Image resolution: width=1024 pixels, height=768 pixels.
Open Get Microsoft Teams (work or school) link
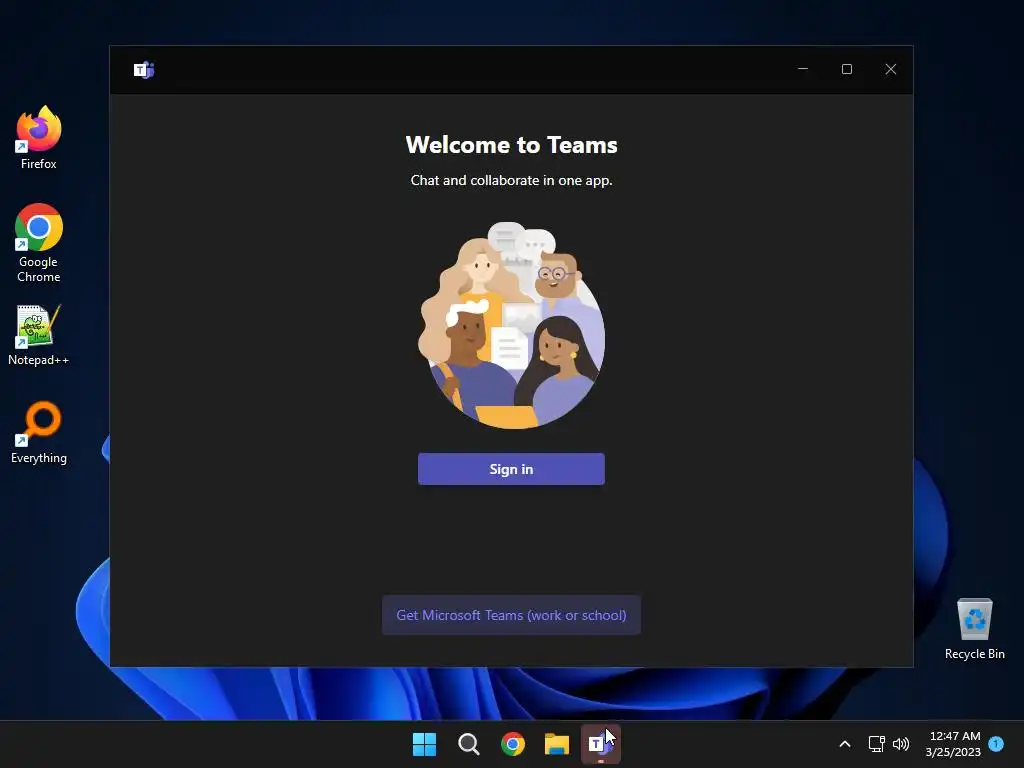coord(511,615)
